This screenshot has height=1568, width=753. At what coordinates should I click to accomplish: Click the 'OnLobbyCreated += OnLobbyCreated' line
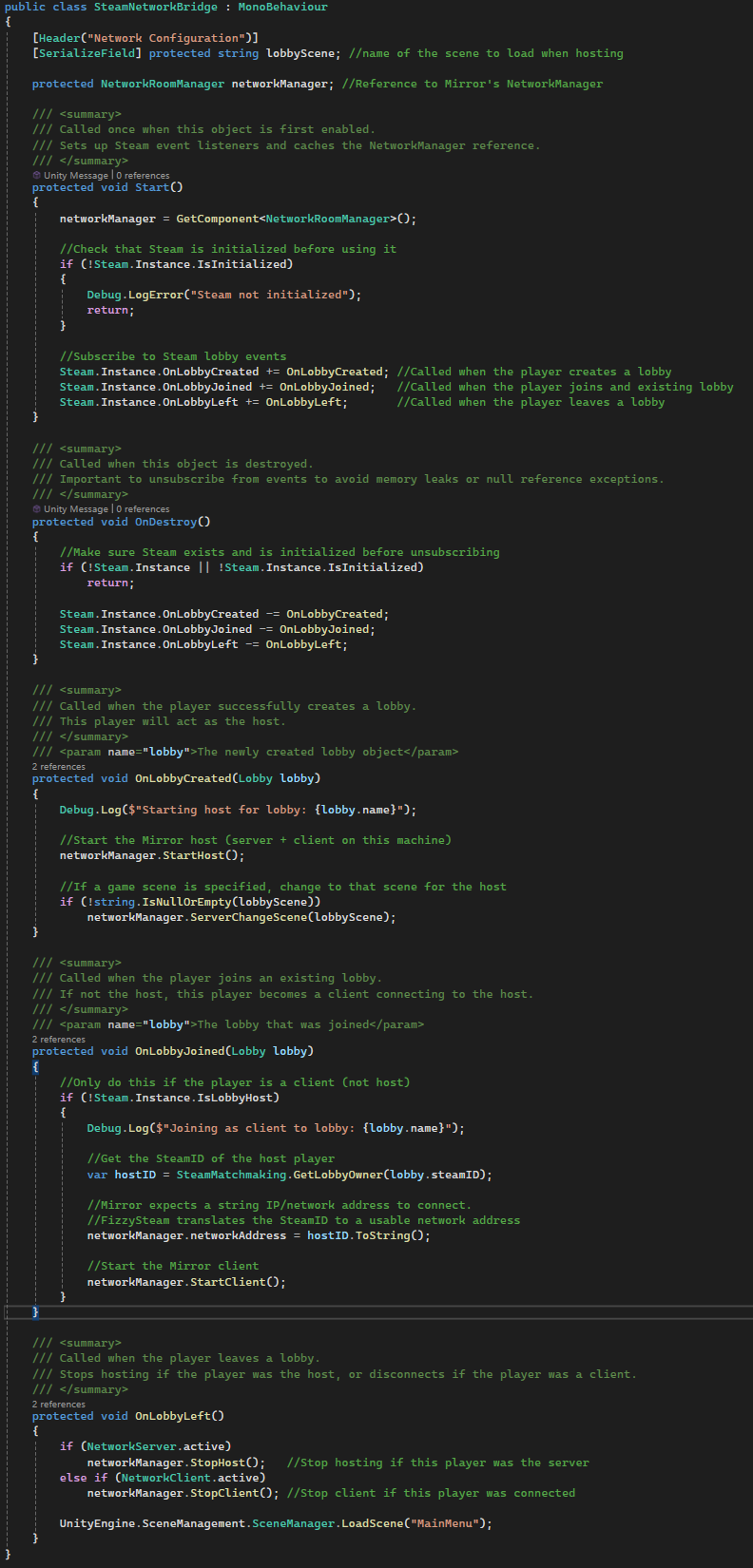[x=224, y=372]
